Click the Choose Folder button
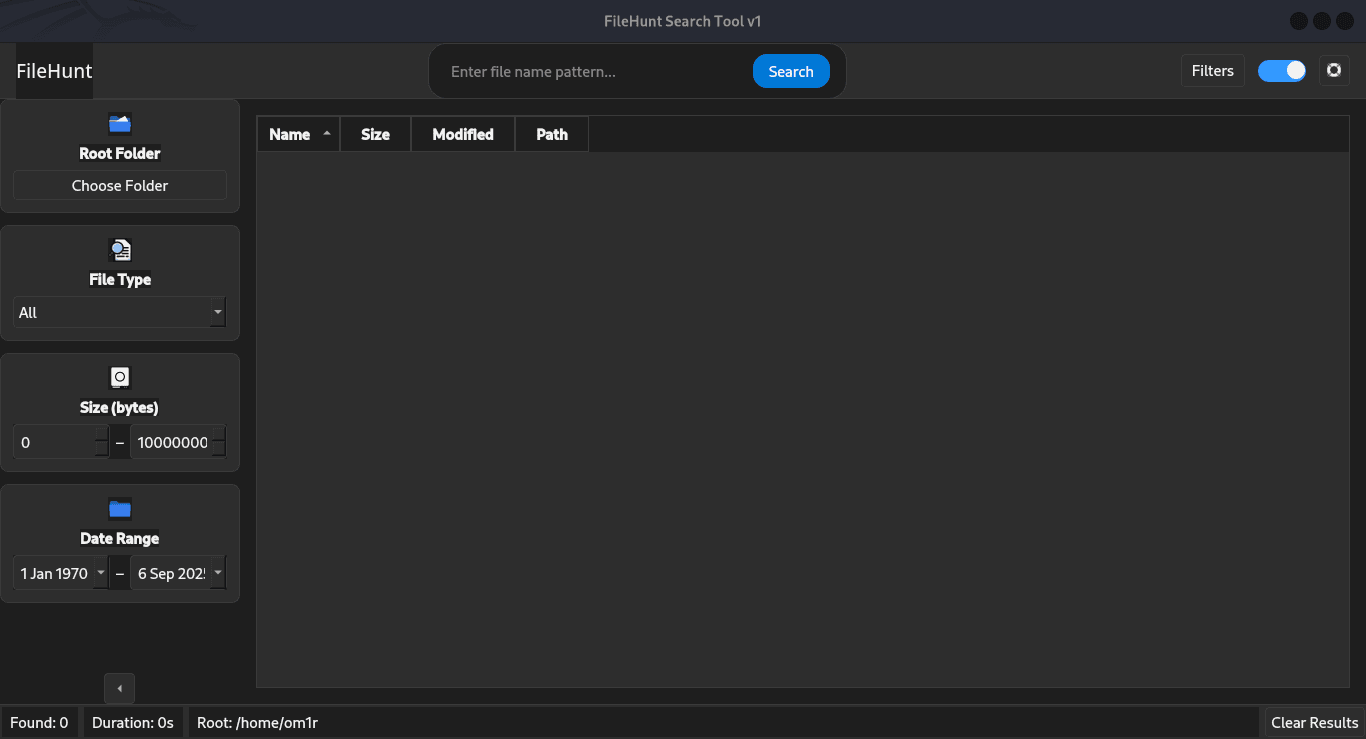Screen dimensions: 1366x739 120,185
